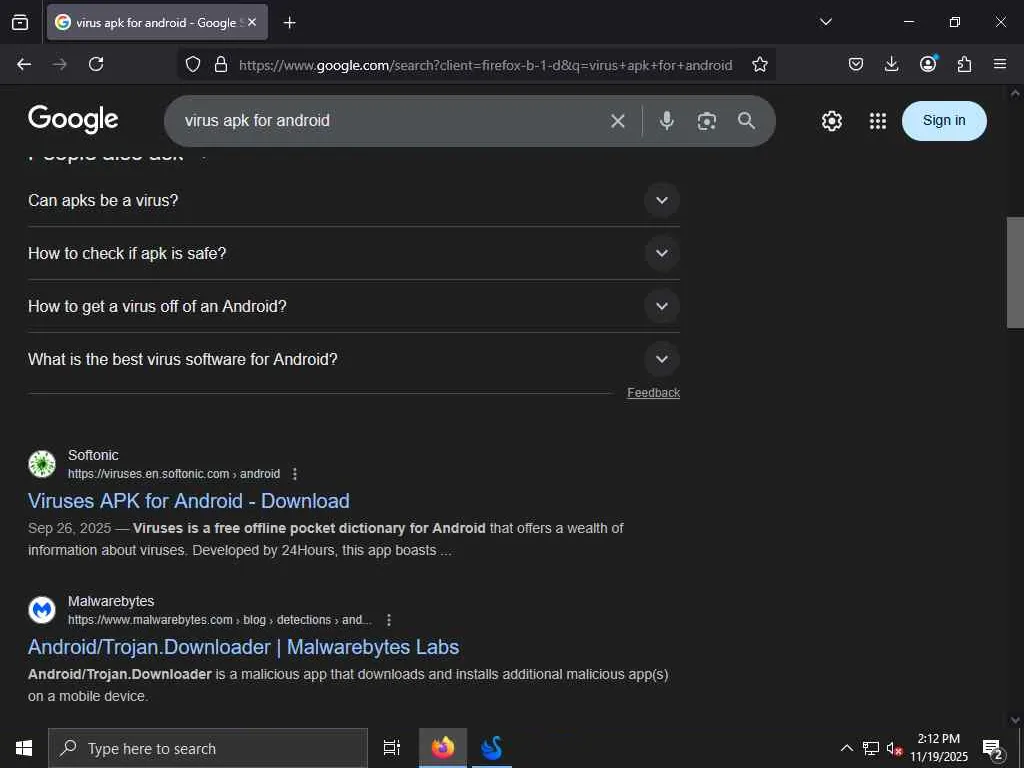The image size is (1024, 768).
Task: Clear the search query with X
Action: (x=618, y=121)
